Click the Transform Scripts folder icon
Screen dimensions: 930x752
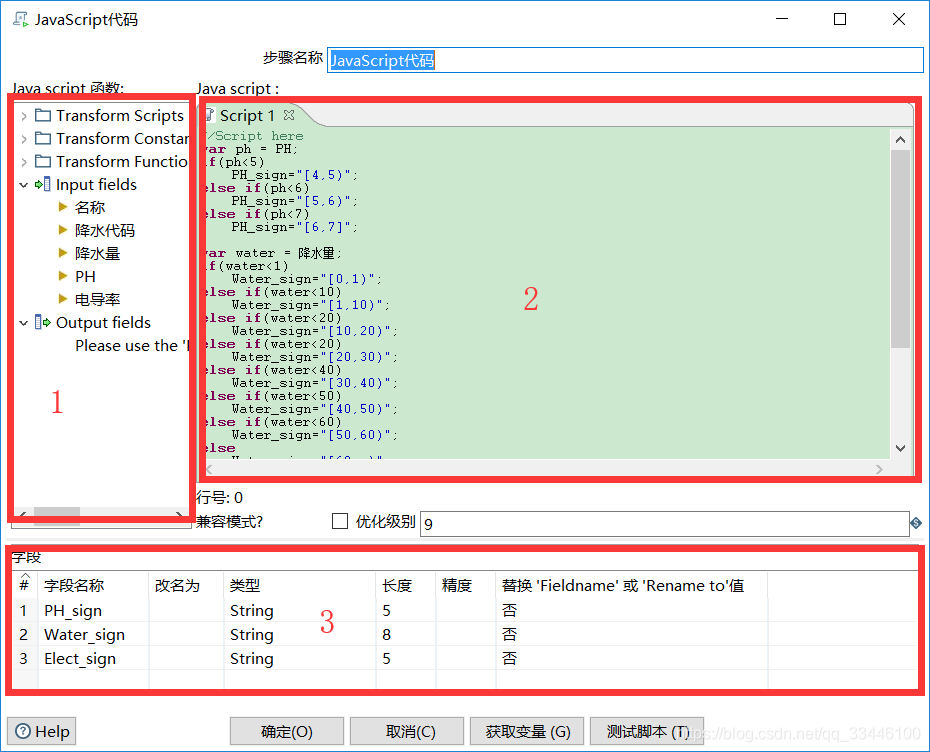coord(43,115)
